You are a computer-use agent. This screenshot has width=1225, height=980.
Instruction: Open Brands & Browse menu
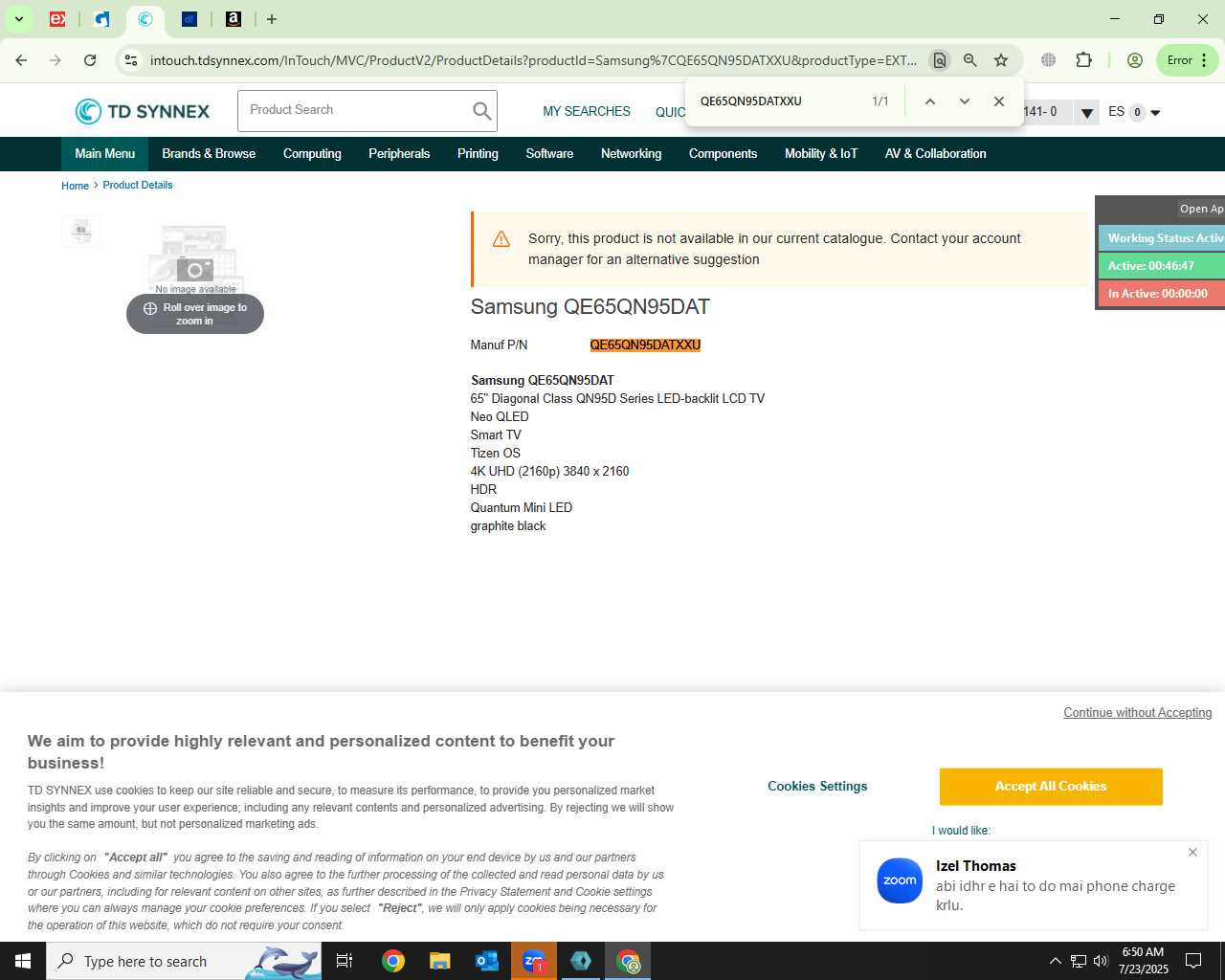point(209,153)
